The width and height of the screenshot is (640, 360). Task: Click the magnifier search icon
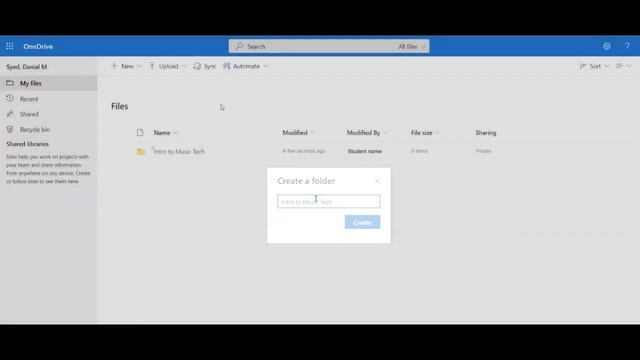click(x=239, y=46)
